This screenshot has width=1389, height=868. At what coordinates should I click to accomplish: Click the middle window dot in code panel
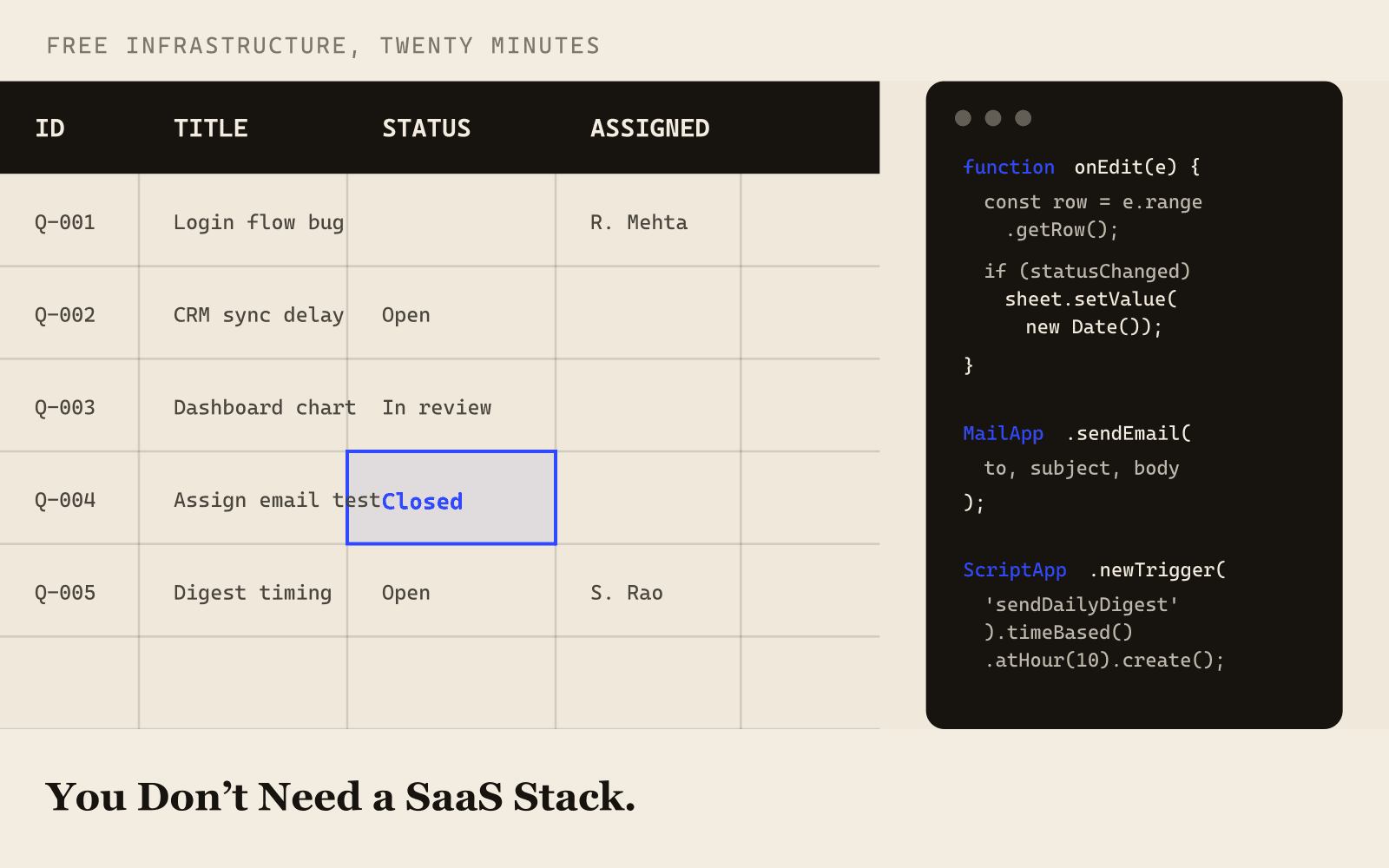(x=993, y=118)
